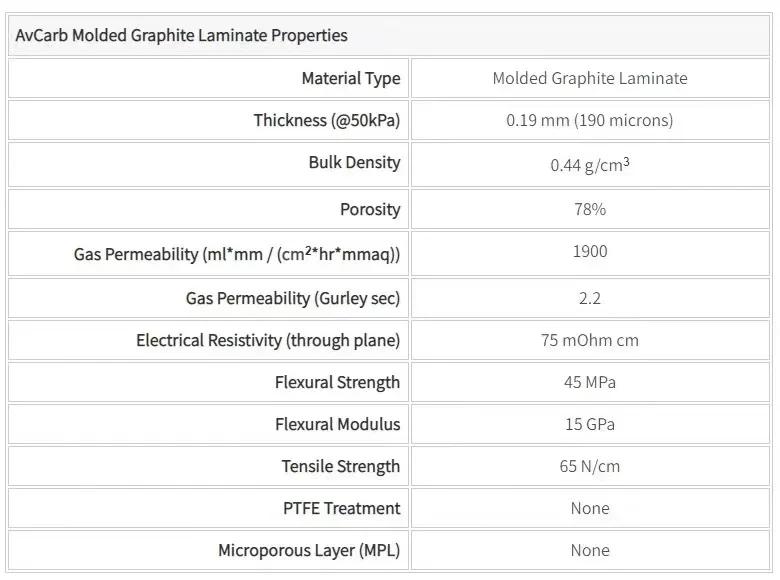Click the 75 mOhm cm value
The image size is (780, 580).
point(590,340)
